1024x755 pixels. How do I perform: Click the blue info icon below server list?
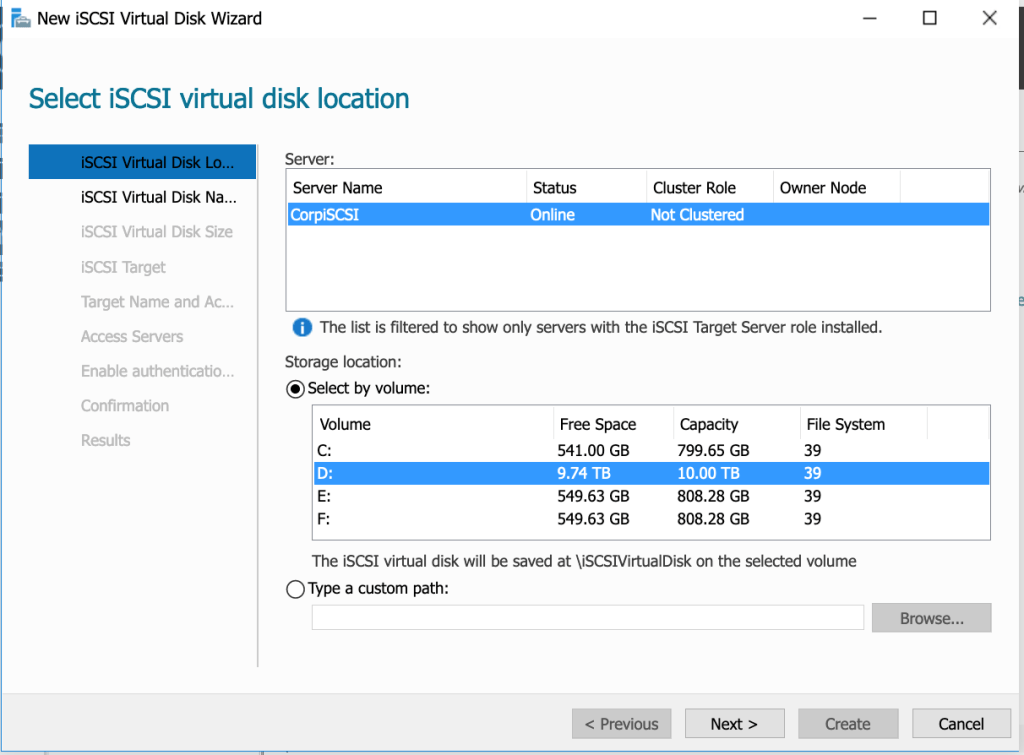pyautogui.click(x=301, y=328)
